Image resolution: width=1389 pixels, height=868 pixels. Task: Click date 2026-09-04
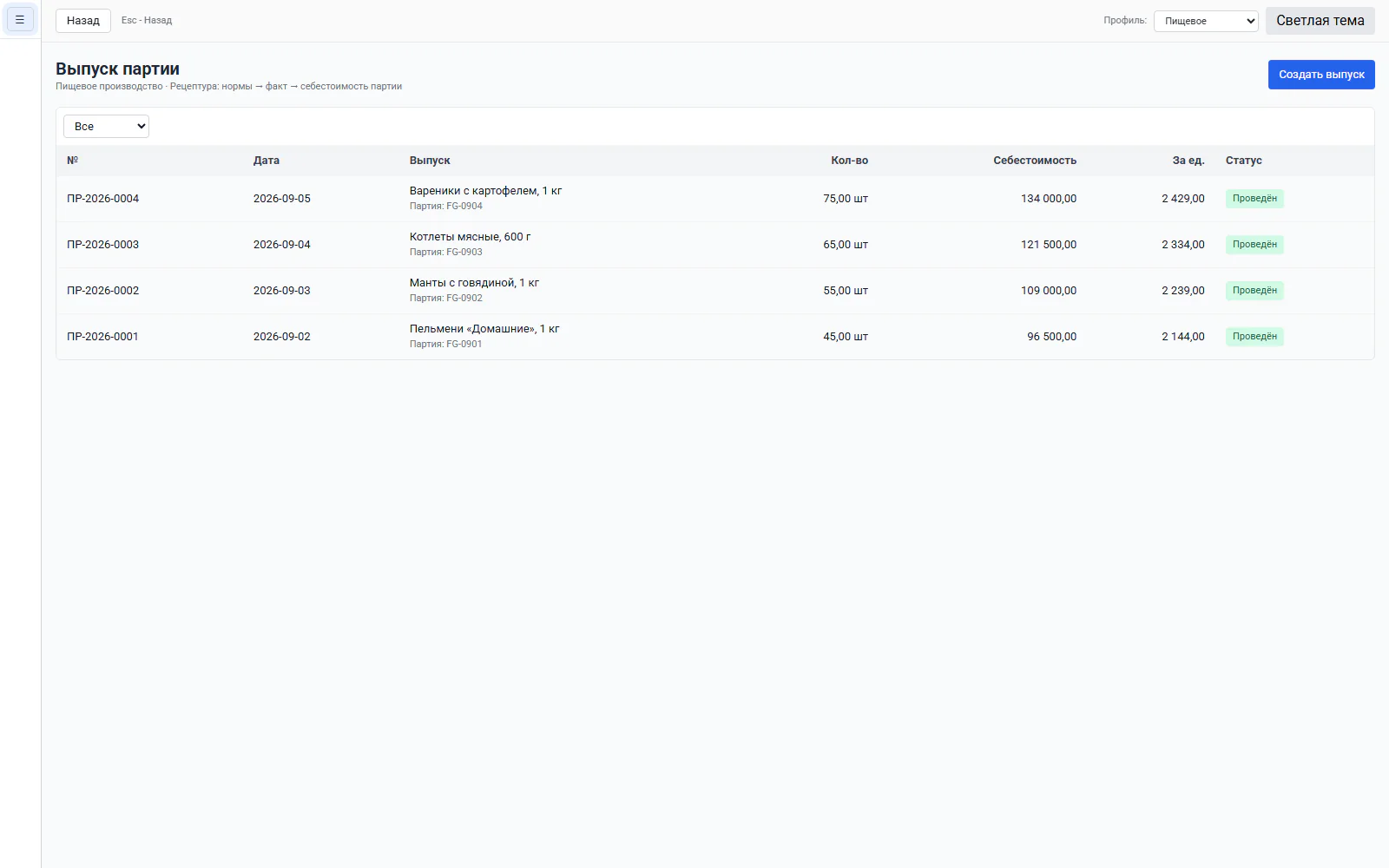tap(281, 245)
